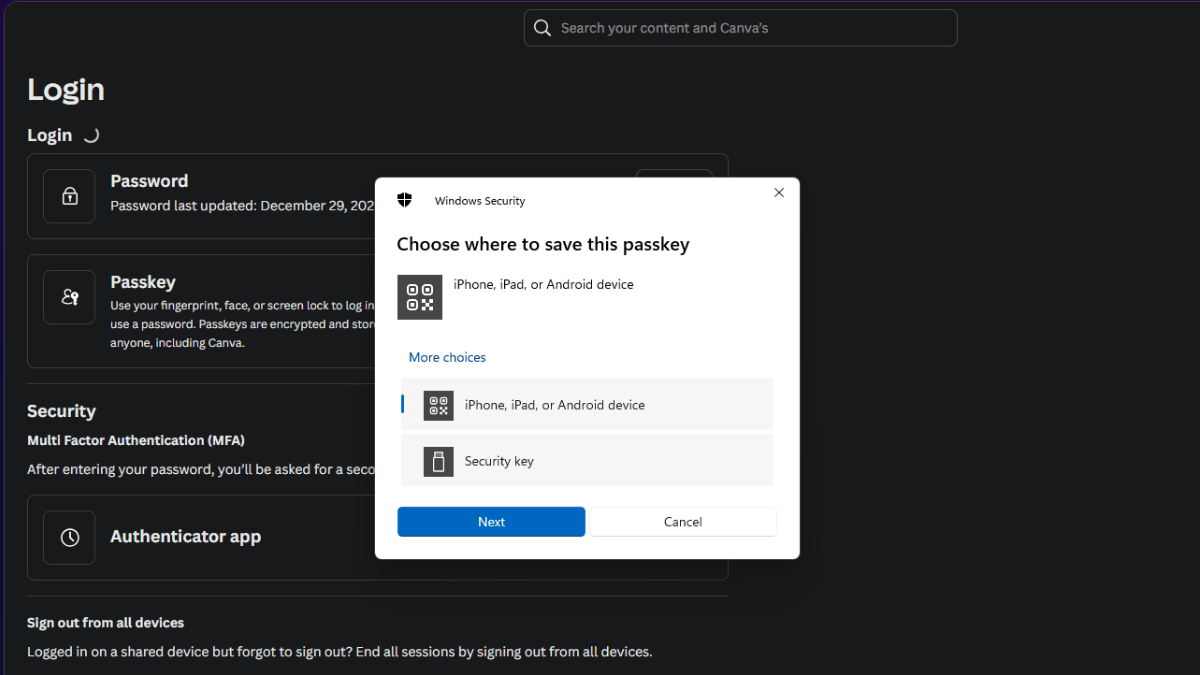The image size is (1200, 675).
Task: Click the Next button
Action: pos(491,521)
